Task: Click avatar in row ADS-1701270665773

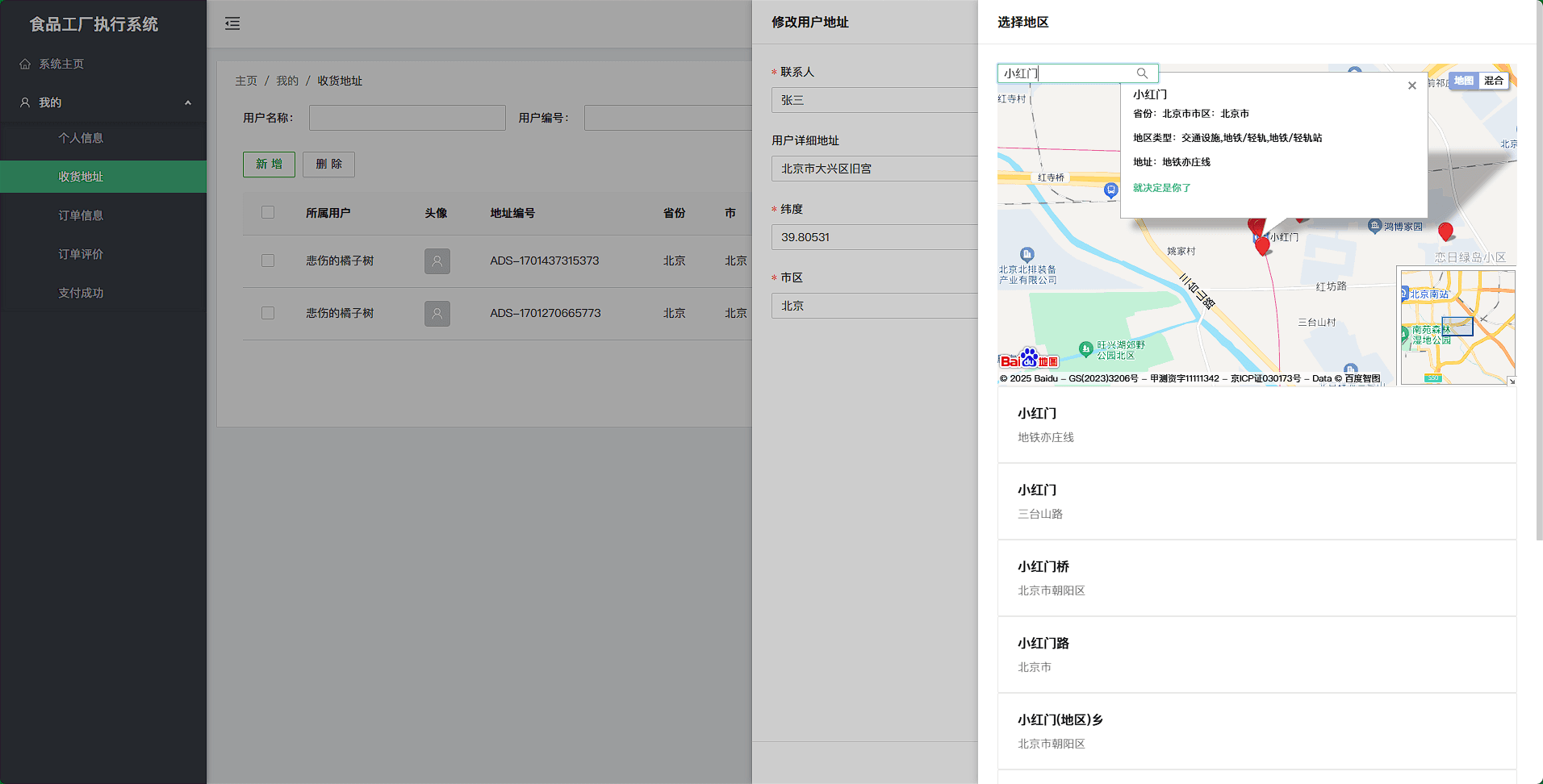Action: [437, 314]
